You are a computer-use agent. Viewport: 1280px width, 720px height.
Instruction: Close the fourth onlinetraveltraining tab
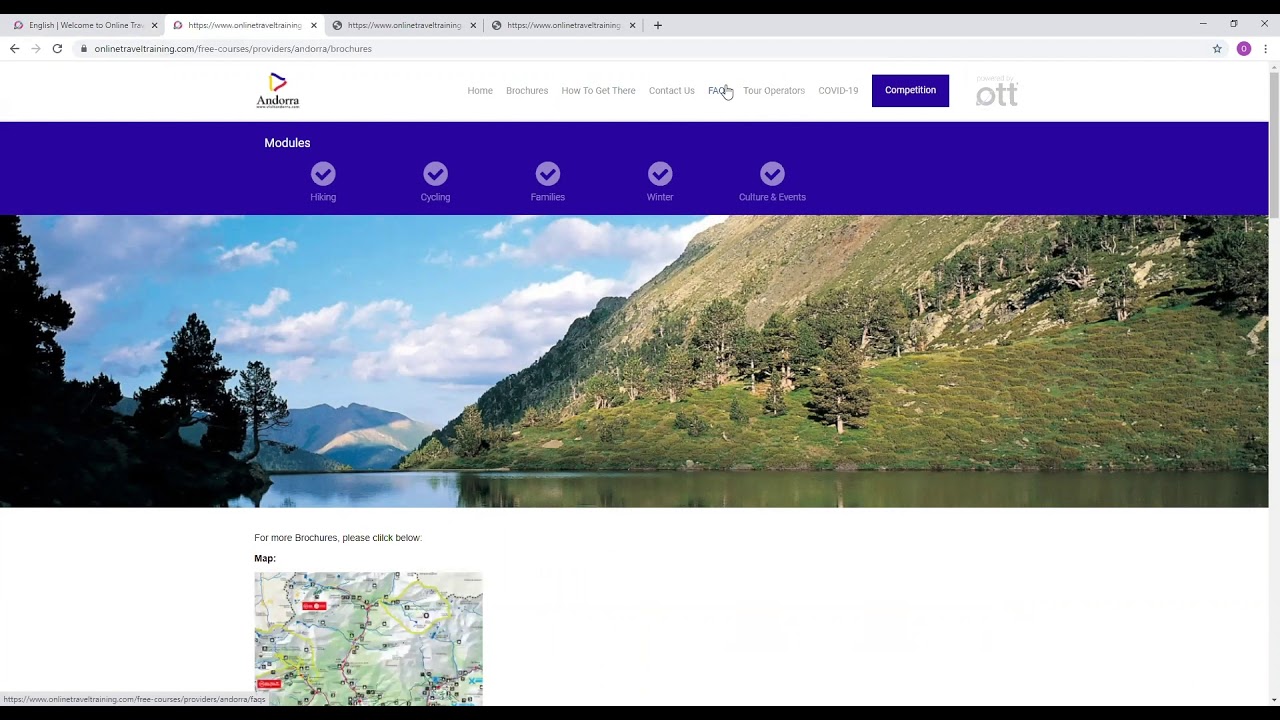632,25
